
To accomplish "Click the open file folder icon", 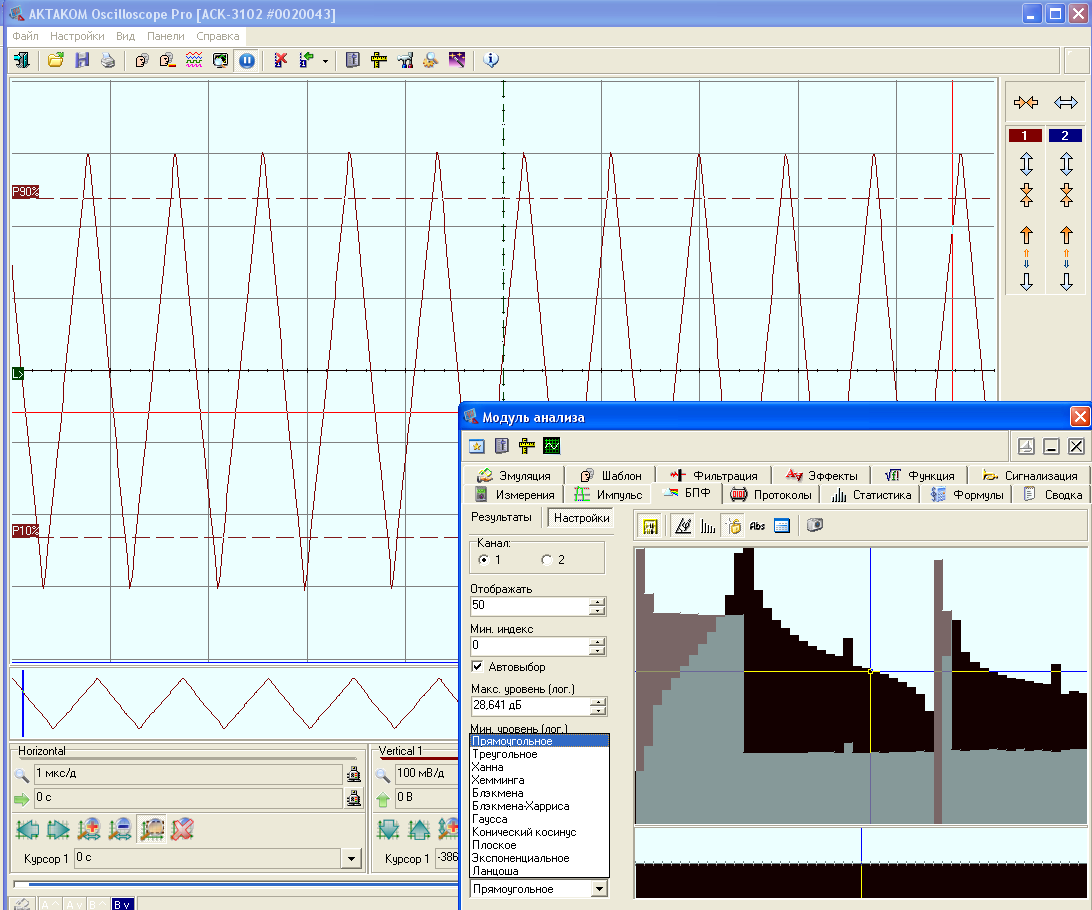I will coord(56,60).
